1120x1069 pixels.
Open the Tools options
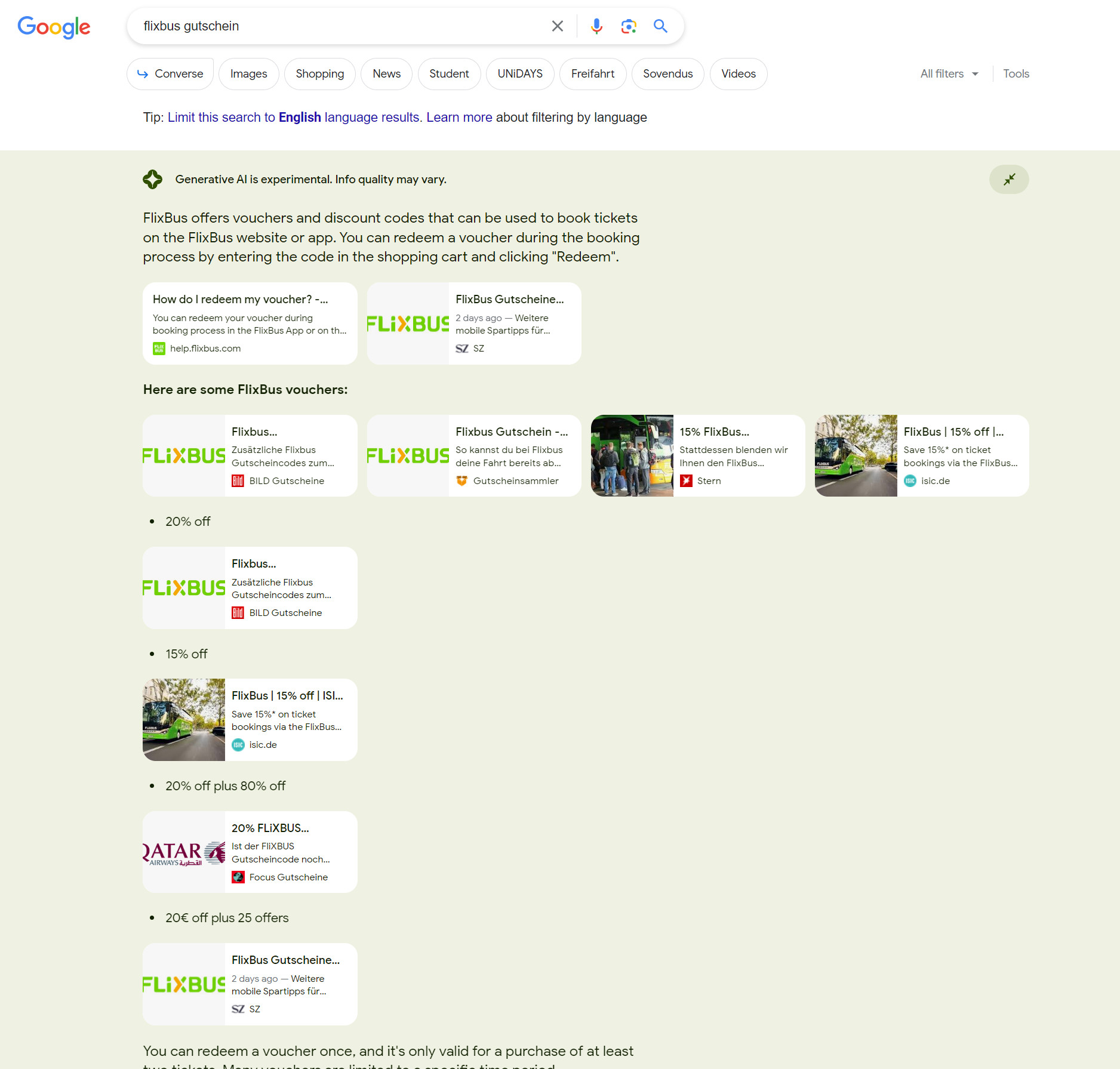pyautogui.click(x=1016, y=74)
